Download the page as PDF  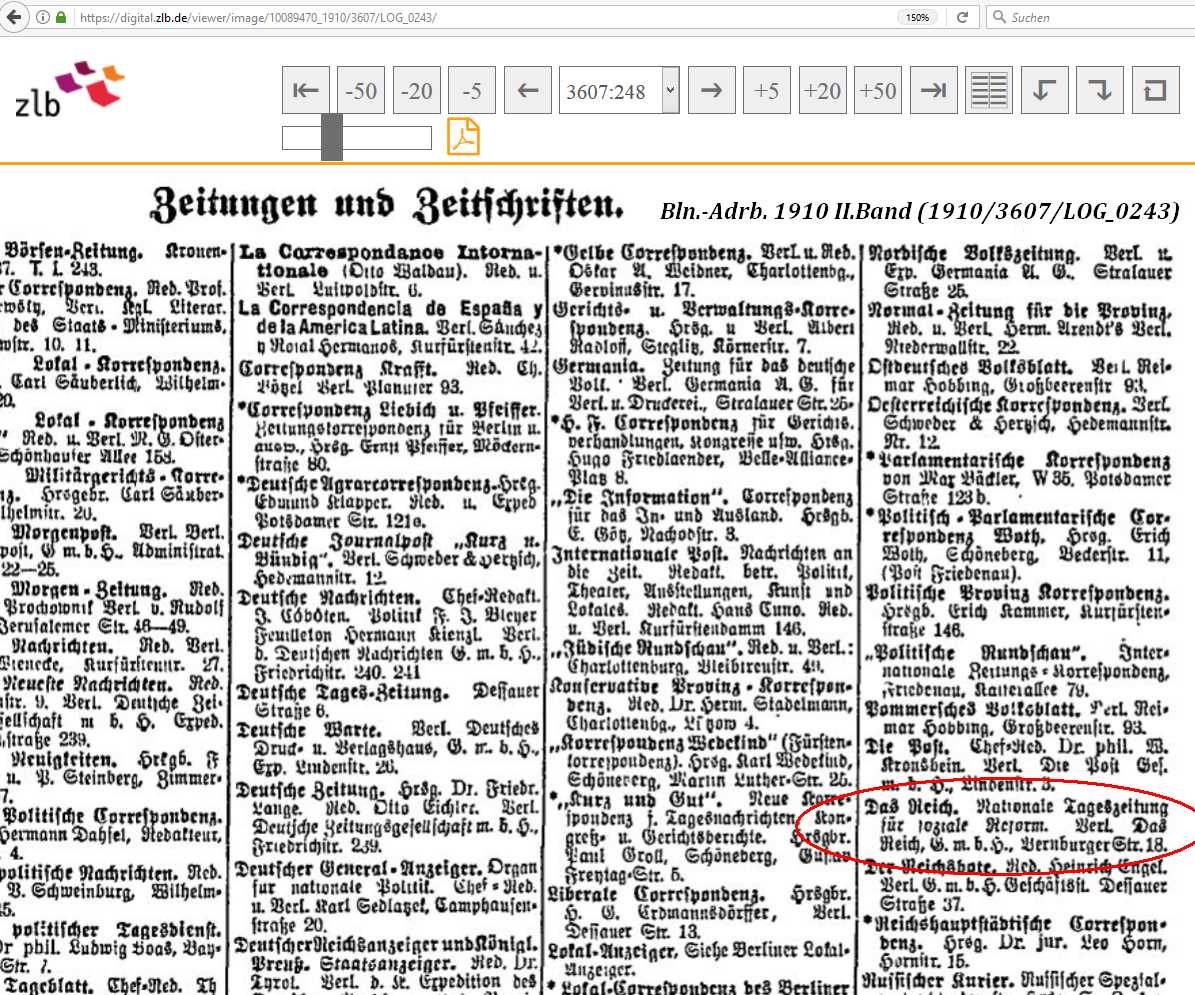(x=463, y=137)
